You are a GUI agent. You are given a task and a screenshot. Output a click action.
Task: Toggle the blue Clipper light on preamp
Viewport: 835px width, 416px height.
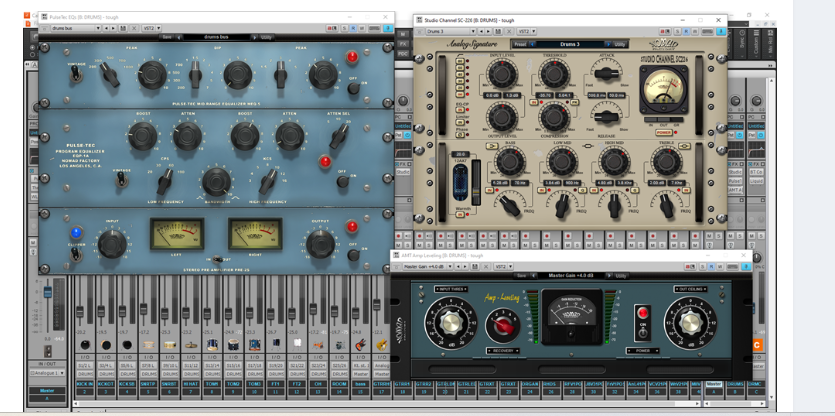tap(76, 233)
